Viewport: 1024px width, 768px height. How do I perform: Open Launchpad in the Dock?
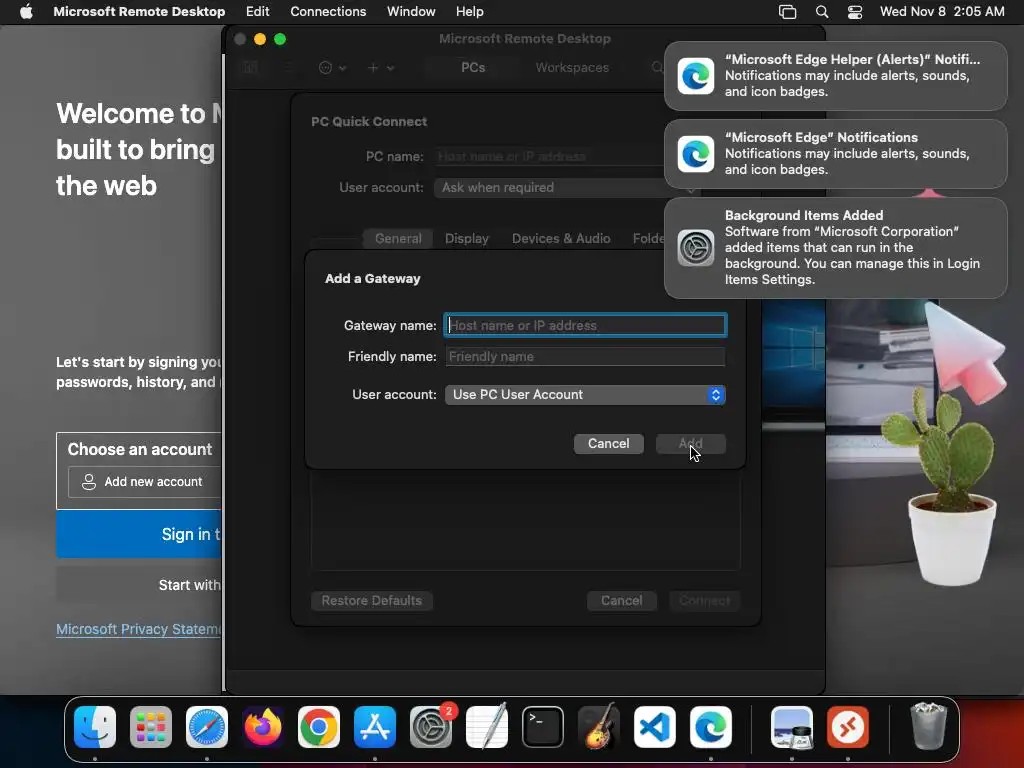tap(151, 726)
